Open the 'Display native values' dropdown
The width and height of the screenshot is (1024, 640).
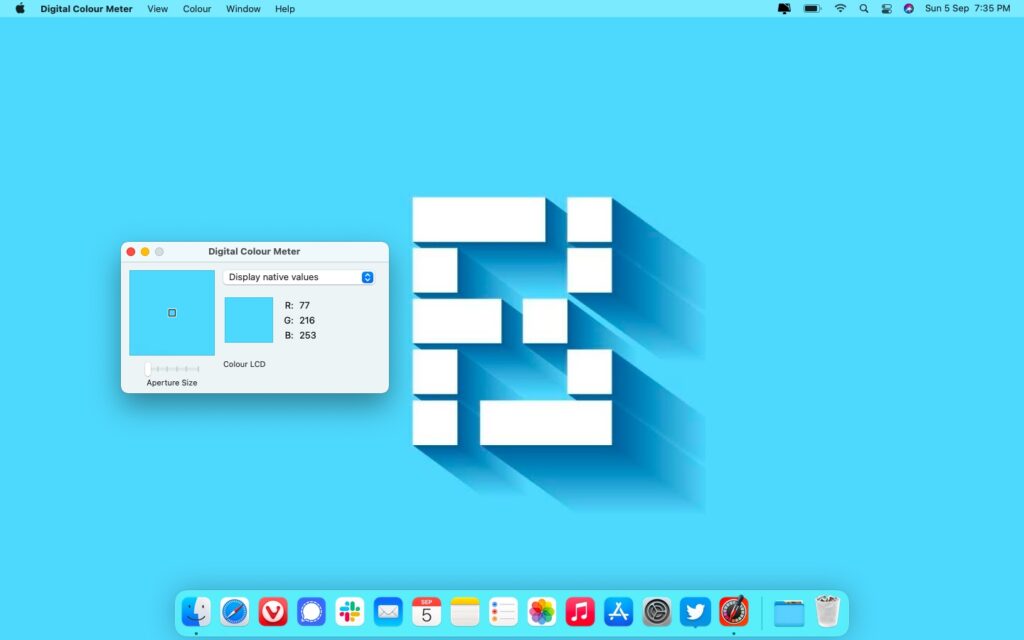click(x=298, y=277)
